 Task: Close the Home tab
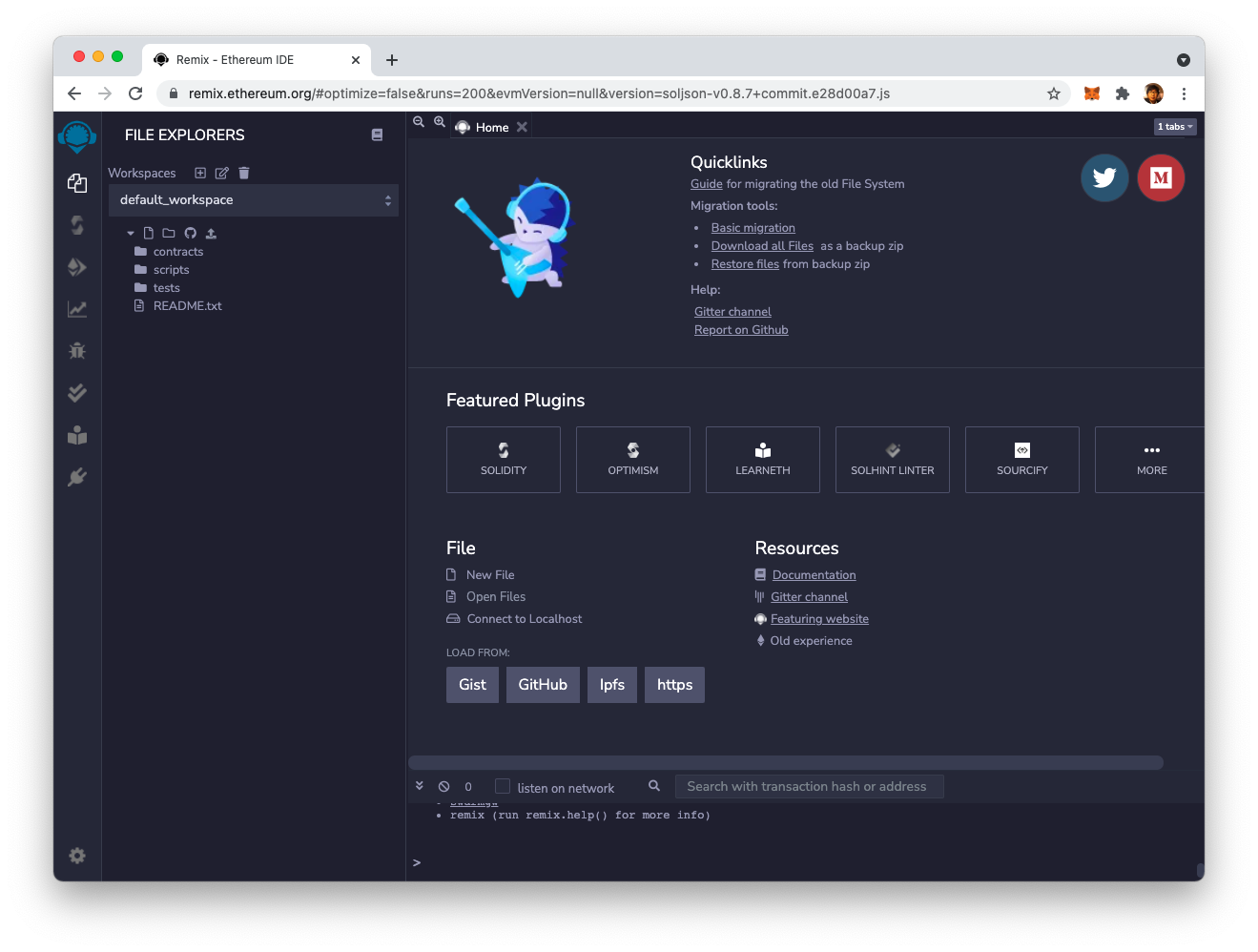coord(522,127)
